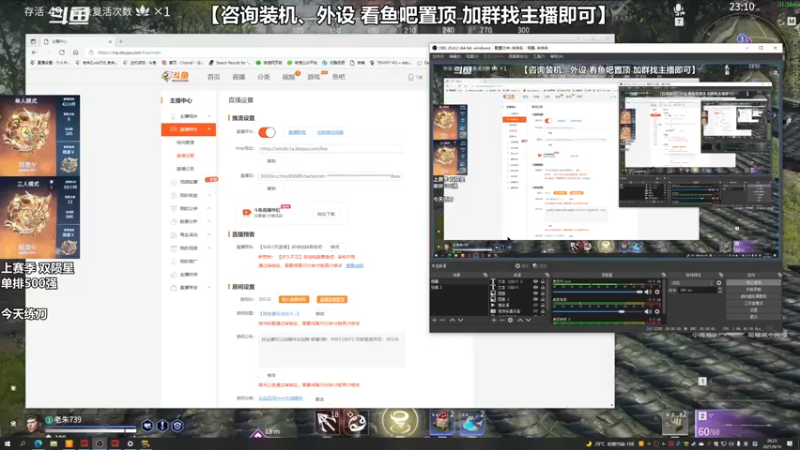Expand the 商业活动 sidebar section chevron
This screenshot has width=800, height=450.
click(209, 235)
